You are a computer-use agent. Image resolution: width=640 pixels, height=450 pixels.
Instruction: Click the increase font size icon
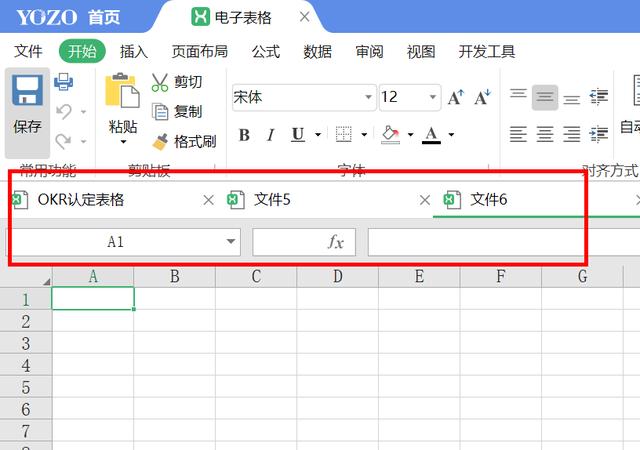click(456, 97)
